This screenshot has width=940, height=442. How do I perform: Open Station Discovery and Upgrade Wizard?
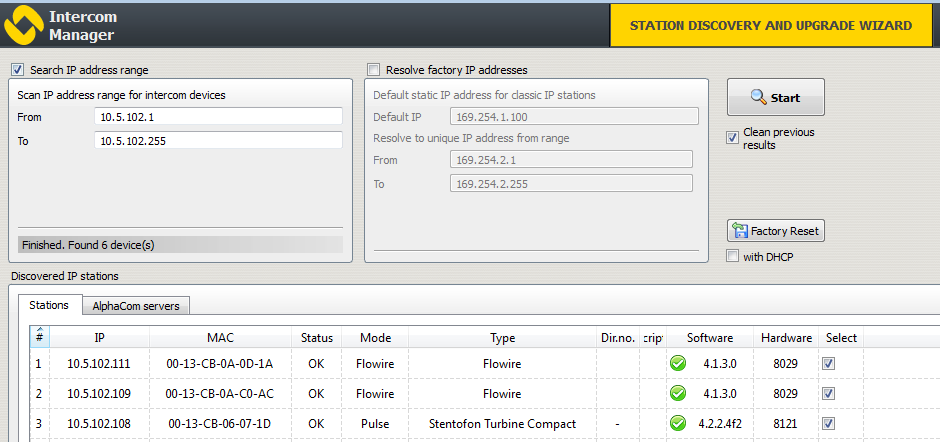(770, 26)
